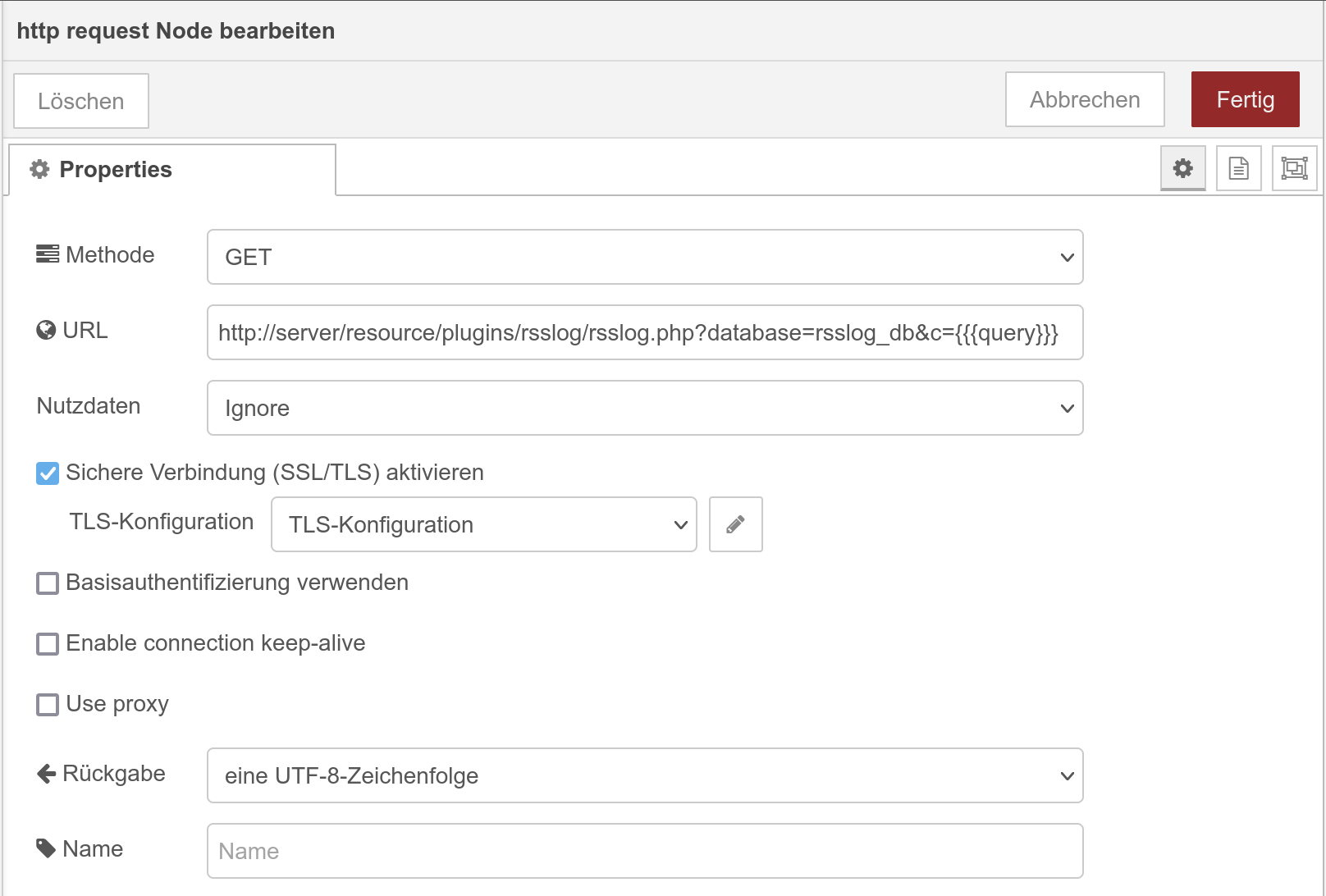Screen dimensions: 1326x896
Task: Click the Methode list icon
Action: point(48,254)
